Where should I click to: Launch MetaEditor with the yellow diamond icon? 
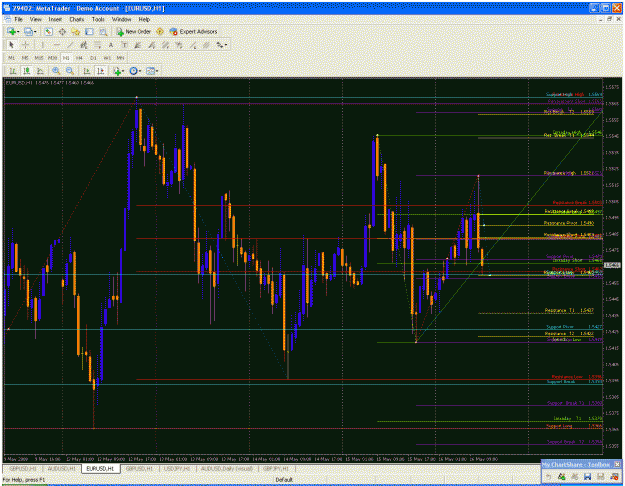pyautogui.click(x=160, y=31)
